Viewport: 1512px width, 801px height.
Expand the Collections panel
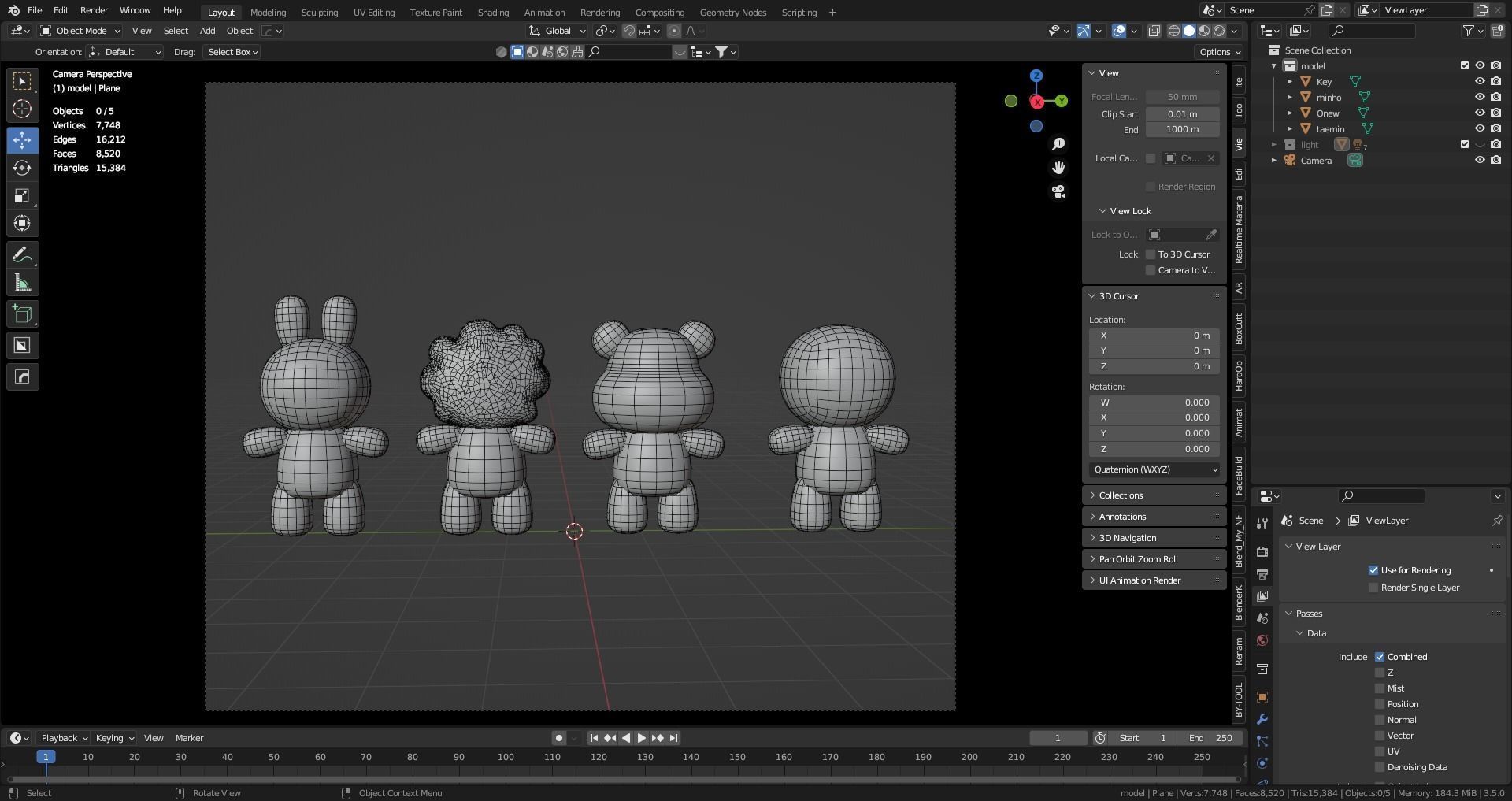1154,495
